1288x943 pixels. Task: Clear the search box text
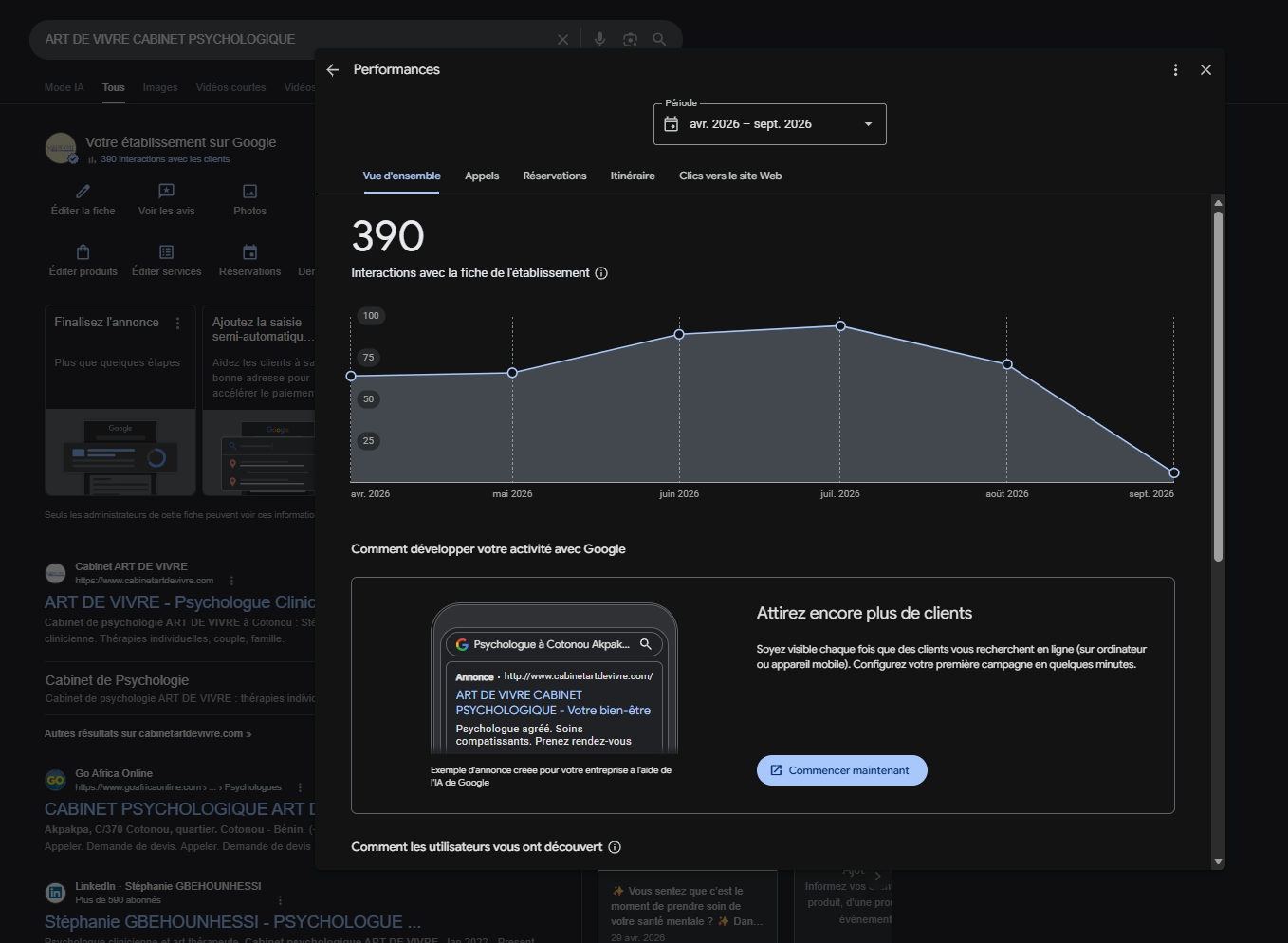(x=562, y=40)
